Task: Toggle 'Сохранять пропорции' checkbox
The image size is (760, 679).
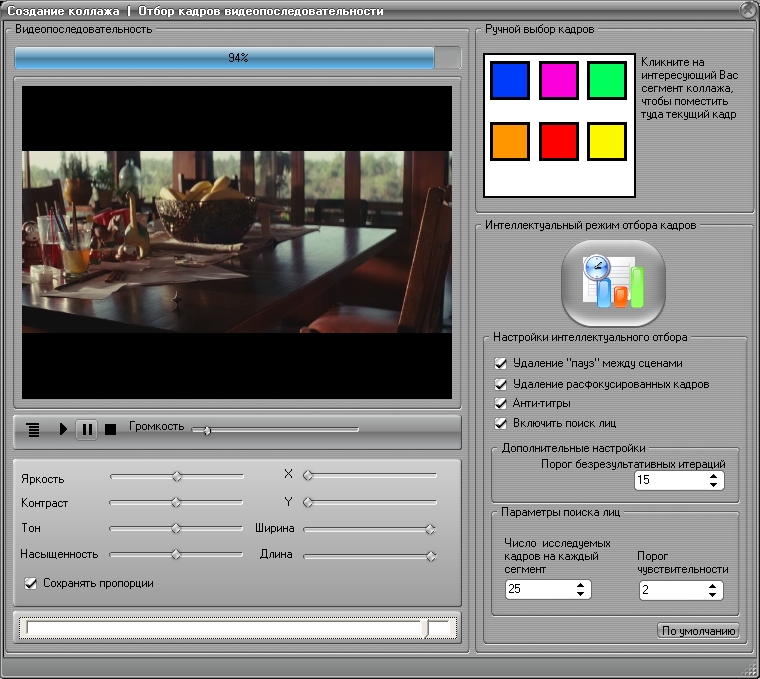Action: [31, 584]
